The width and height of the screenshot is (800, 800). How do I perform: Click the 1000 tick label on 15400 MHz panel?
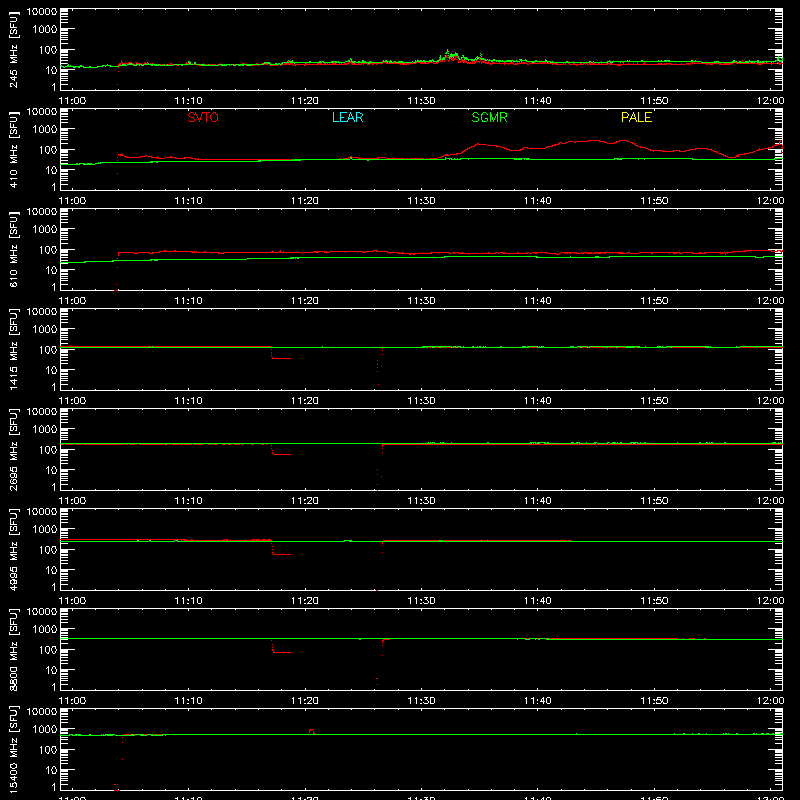pos(45,730)
